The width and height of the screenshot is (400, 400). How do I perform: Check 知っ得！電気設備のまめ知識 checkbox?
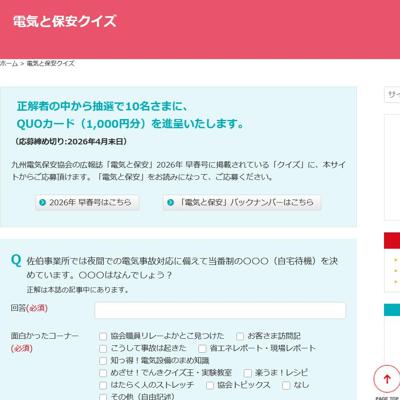(x=103, y=361)
